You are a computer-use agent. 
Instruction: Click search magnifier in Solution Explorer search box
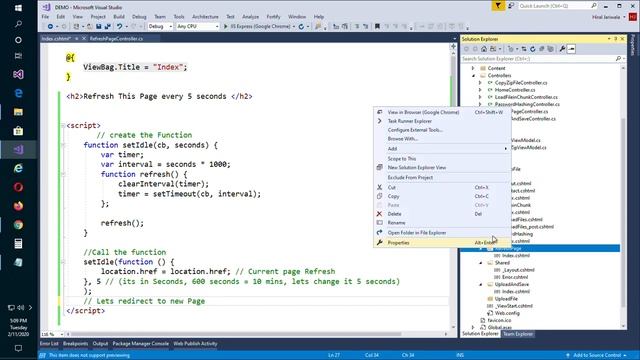click(x=618, y=59)
